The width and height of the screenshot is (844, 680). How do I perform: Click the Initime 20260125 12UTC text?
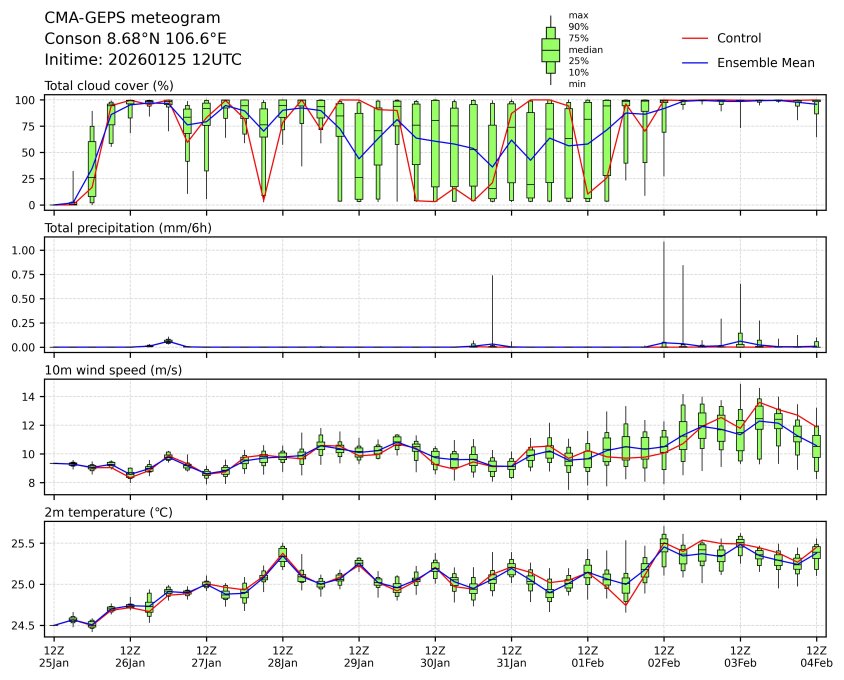(143, 59)
